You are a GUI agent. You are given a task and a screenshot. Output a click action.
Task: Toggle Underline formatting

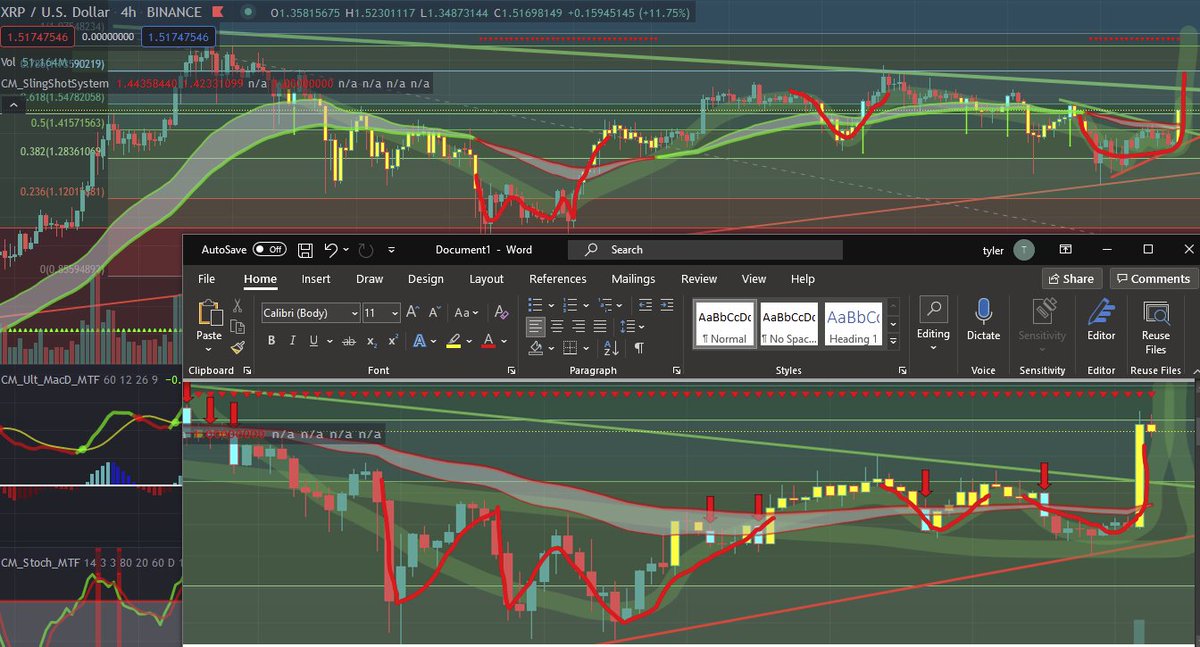[x=313, y=341]
